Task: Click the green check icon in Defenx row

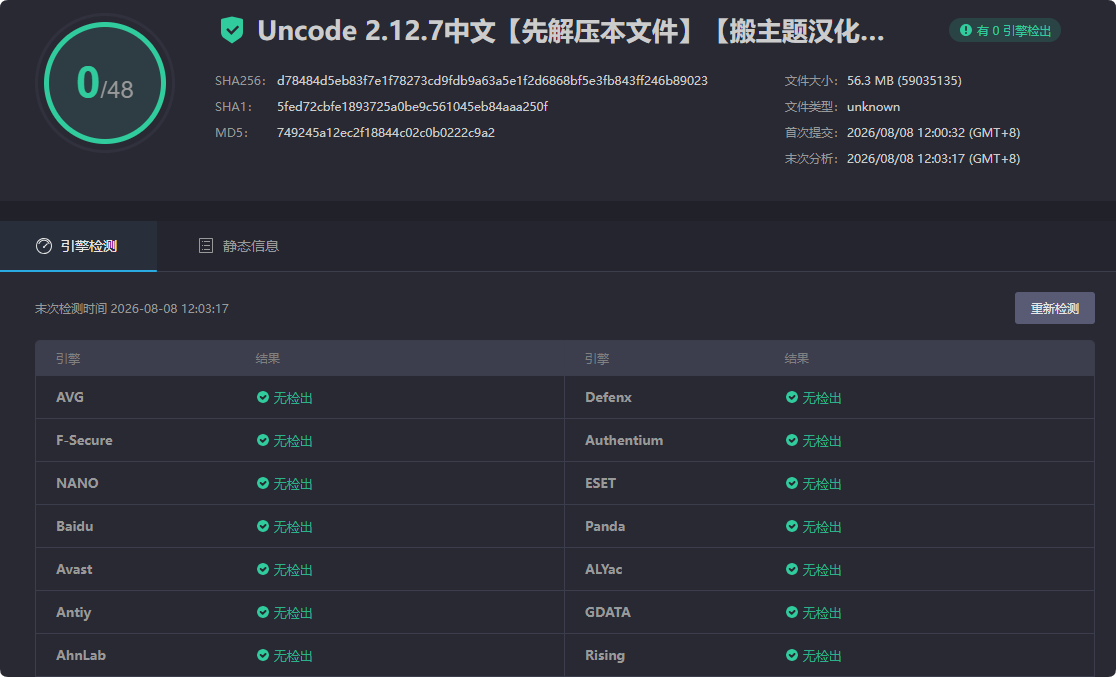Action: coord(791,397)
